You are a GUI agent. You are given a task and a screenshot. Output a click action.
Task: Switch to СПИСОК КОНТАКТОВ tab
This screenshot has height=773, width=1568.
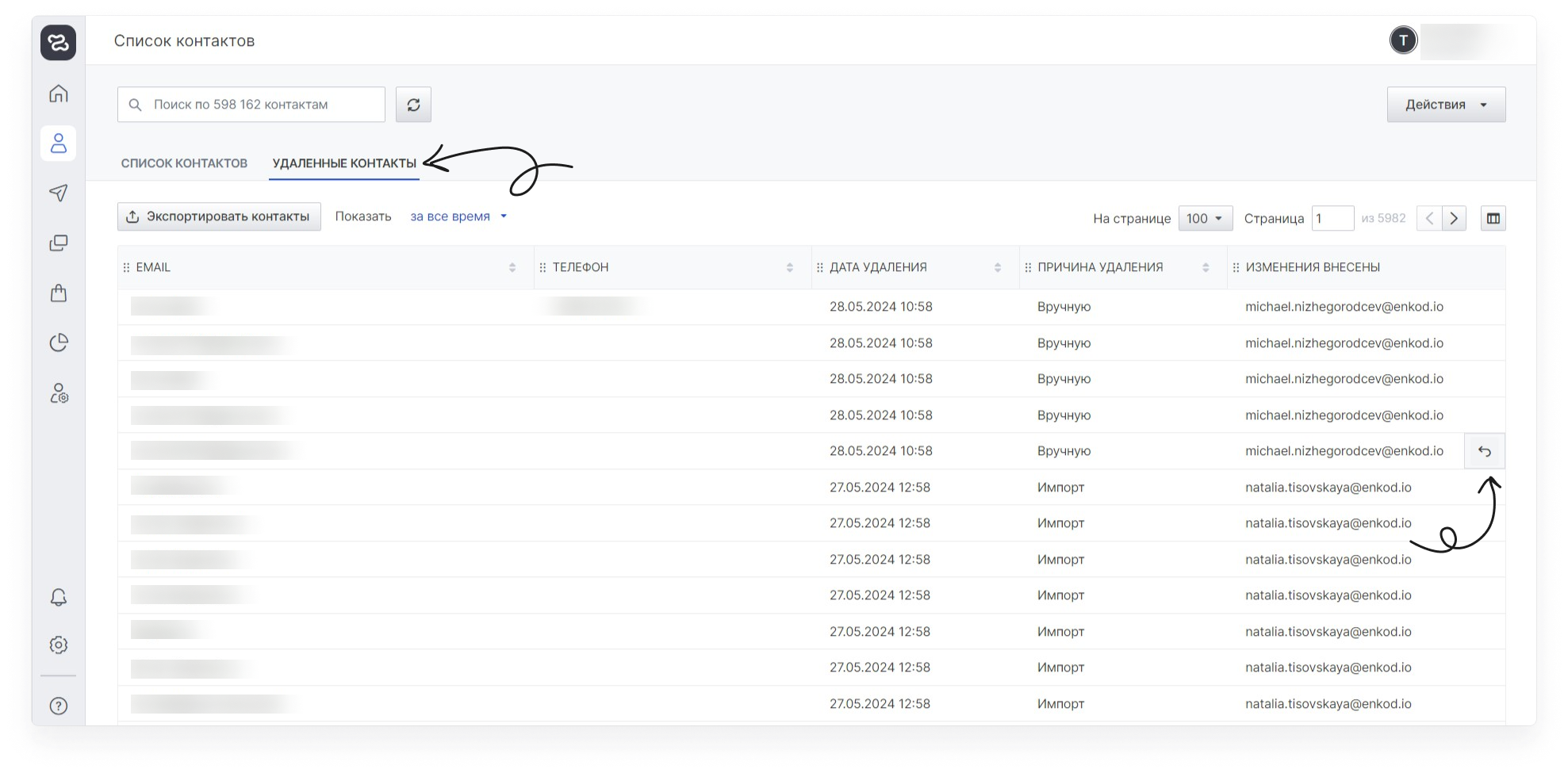click(184, 163)
